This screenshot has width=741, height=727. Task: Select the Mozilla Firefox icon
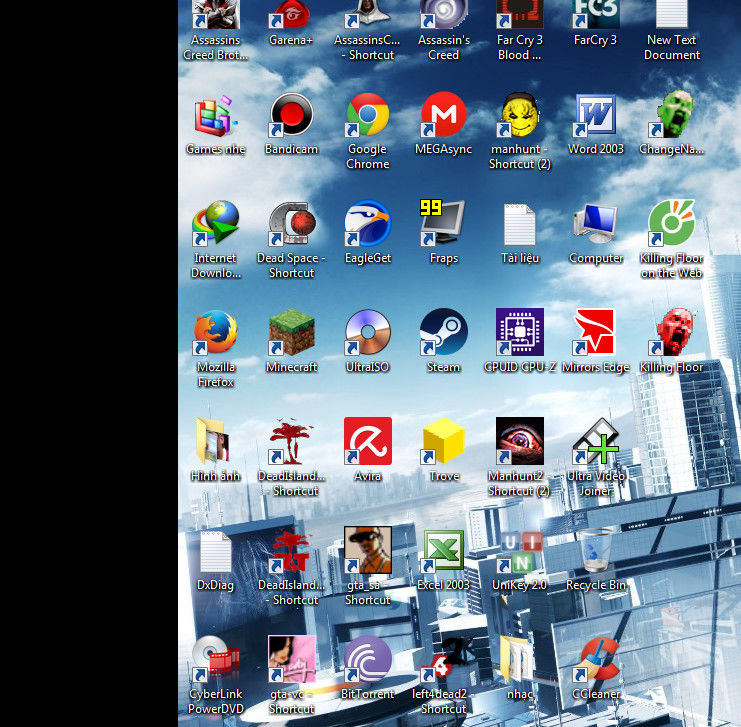click(x=215, y=333)
